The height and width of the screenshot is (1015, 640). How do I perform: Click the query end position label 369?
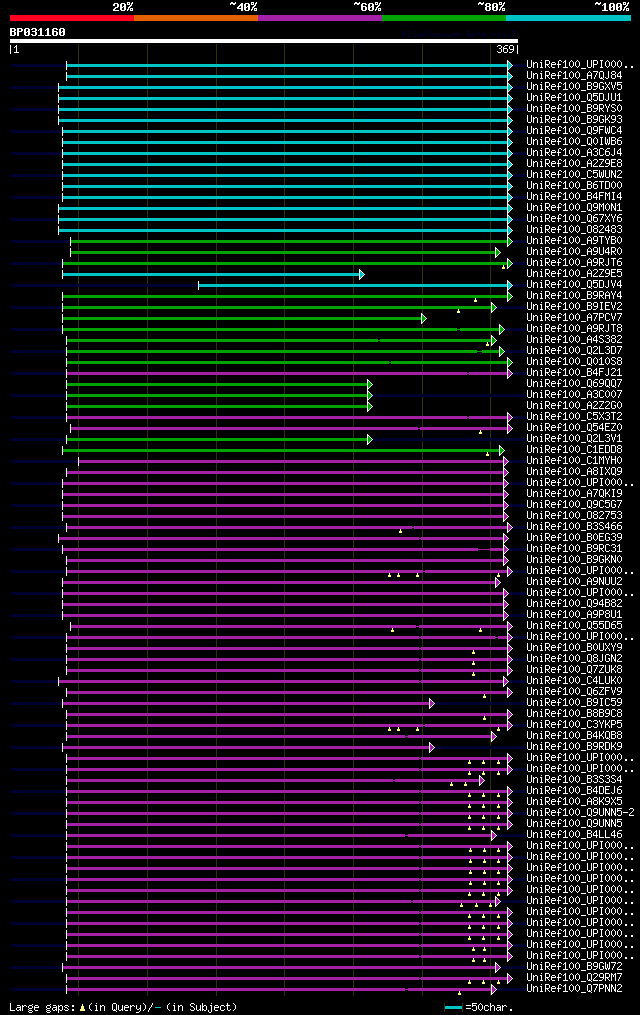(505, 49)
